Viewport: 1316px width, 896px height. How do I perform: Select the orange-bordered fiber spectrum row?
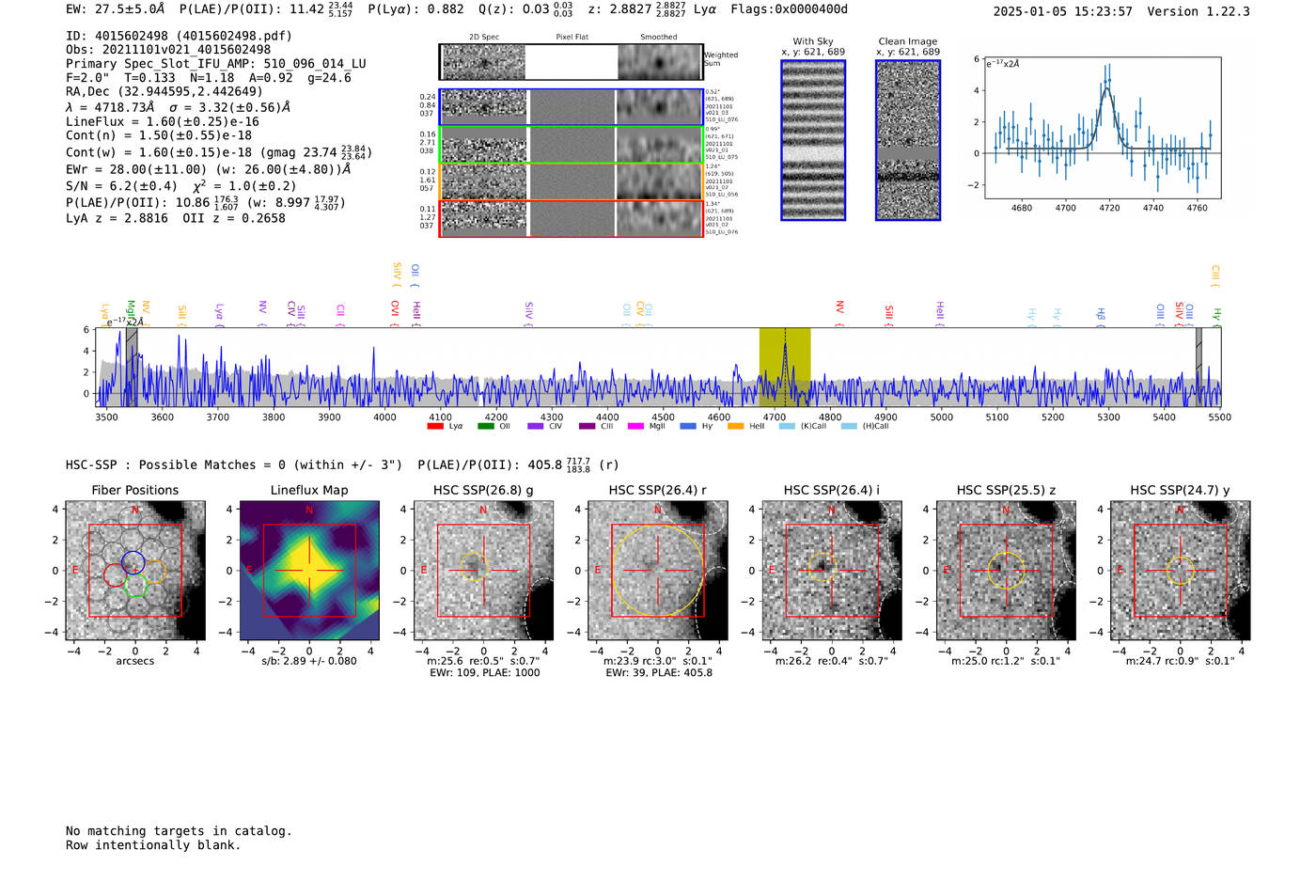tap(571, 181)
